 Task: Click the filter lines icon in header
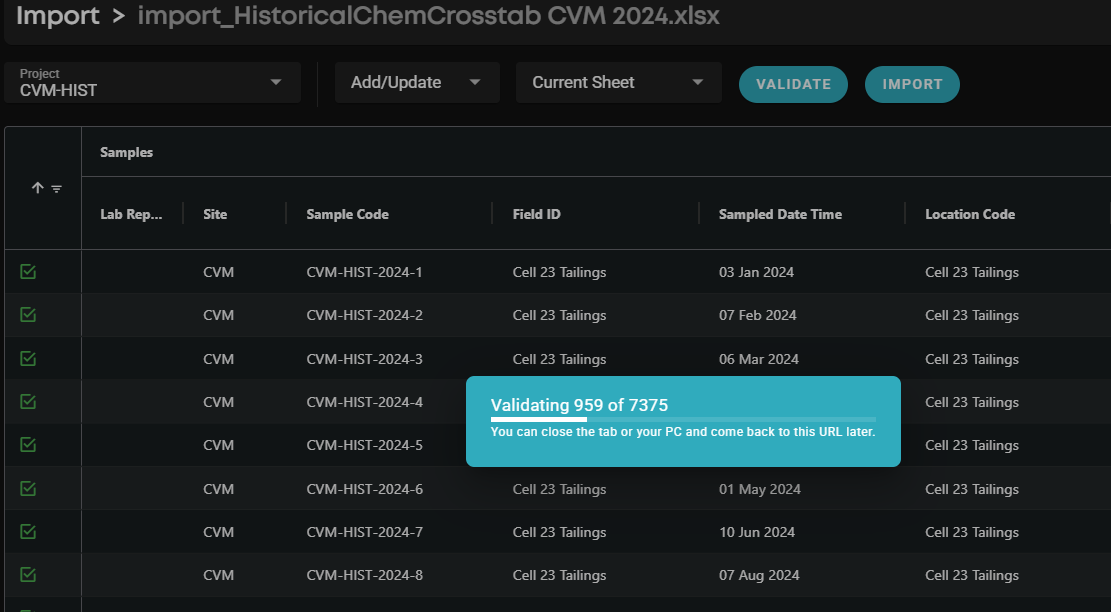click(56, 189)
